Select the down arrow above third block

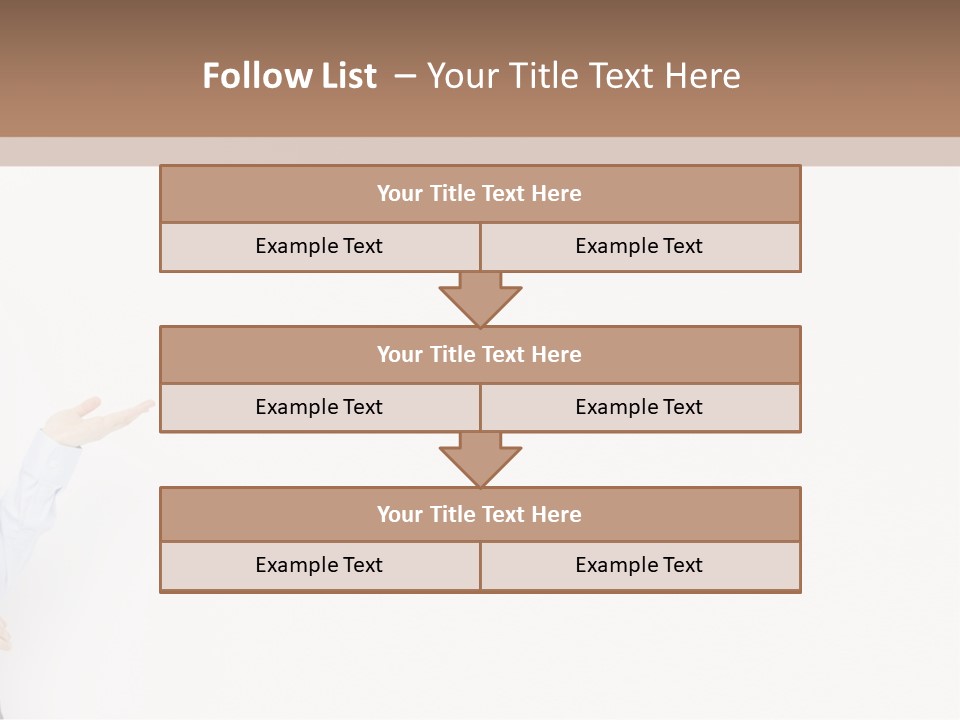tap(480, 461)
